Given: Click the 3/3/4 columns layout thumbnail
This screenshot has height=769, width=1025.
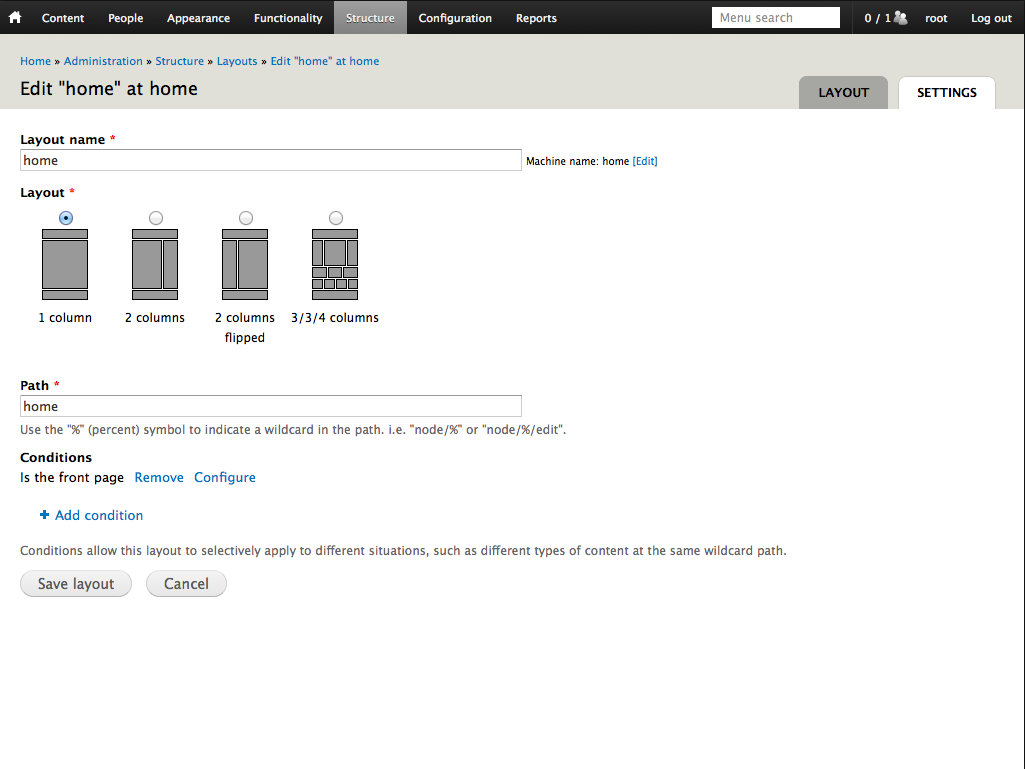Looking at the screenshot, I should point(335,264).
